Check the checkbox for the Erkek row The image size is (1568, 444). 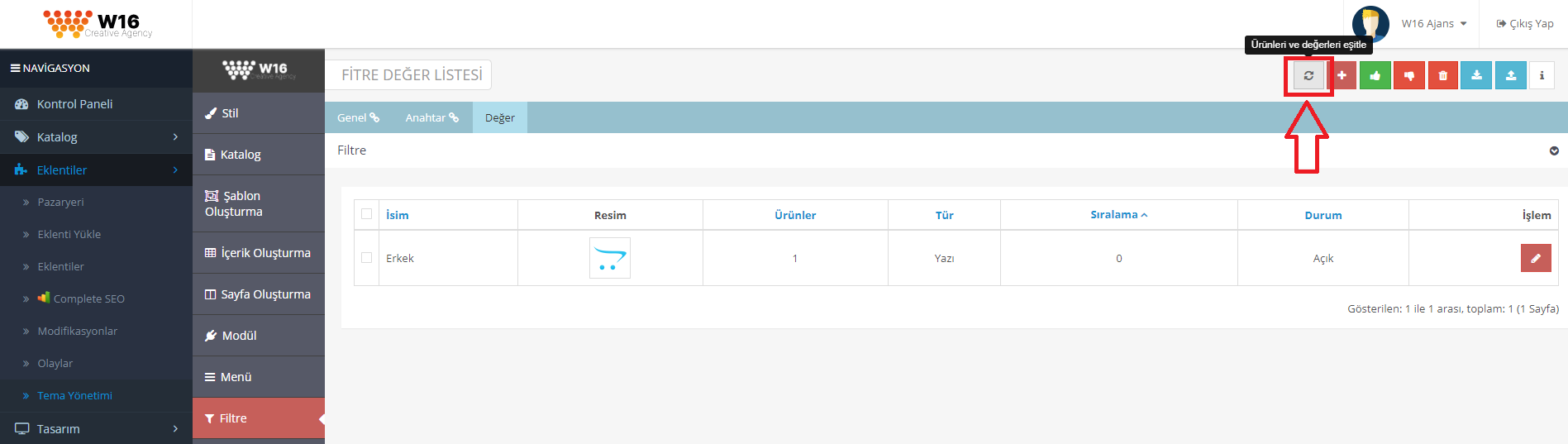click(366, 258)
